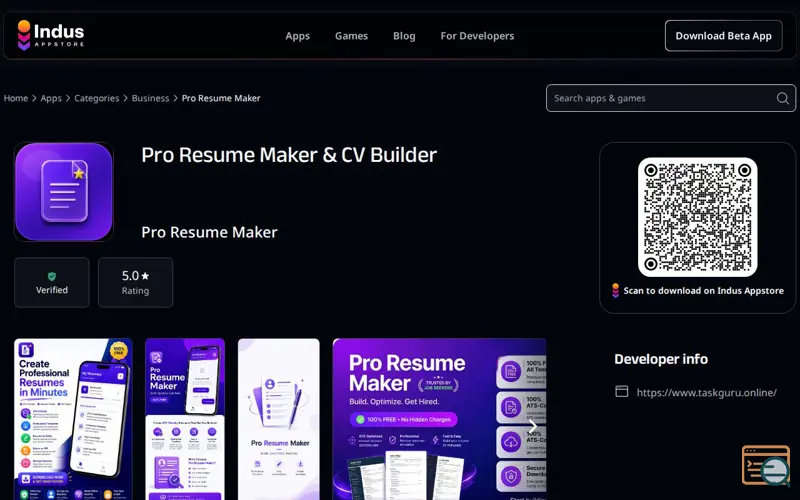Go to the Blog page
Viewport: 800px width, 500px height.
point(404,36)
